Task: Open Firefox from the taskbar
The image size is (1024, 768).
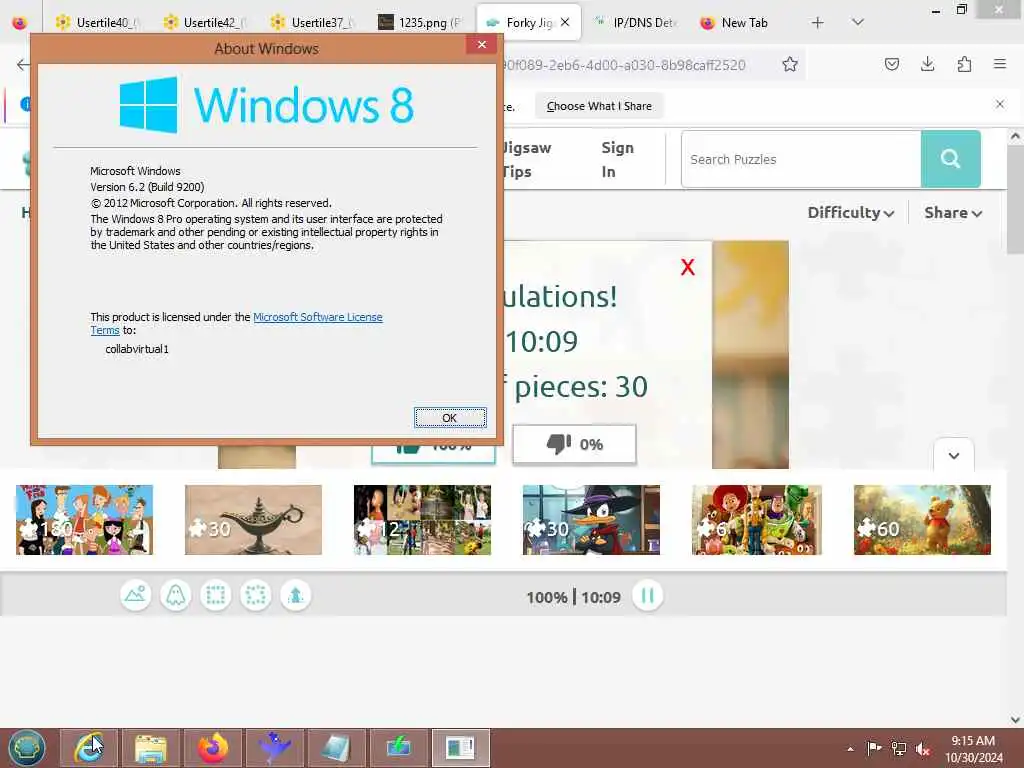Action: click(x=213, y=748)
